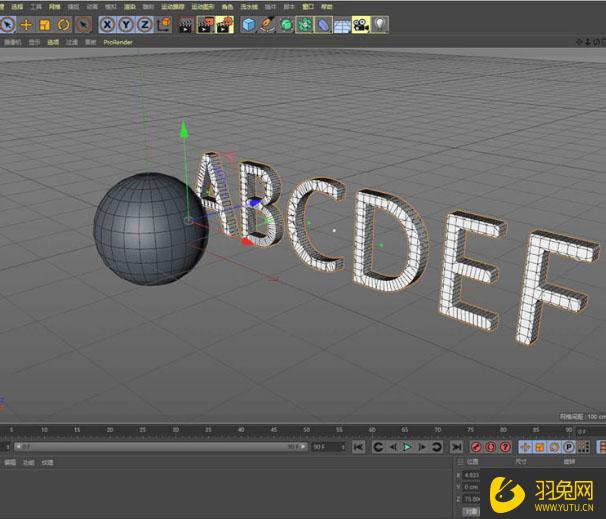Open the 帮助 menu
The image size is (606, 519).
(x=327, y=7)
